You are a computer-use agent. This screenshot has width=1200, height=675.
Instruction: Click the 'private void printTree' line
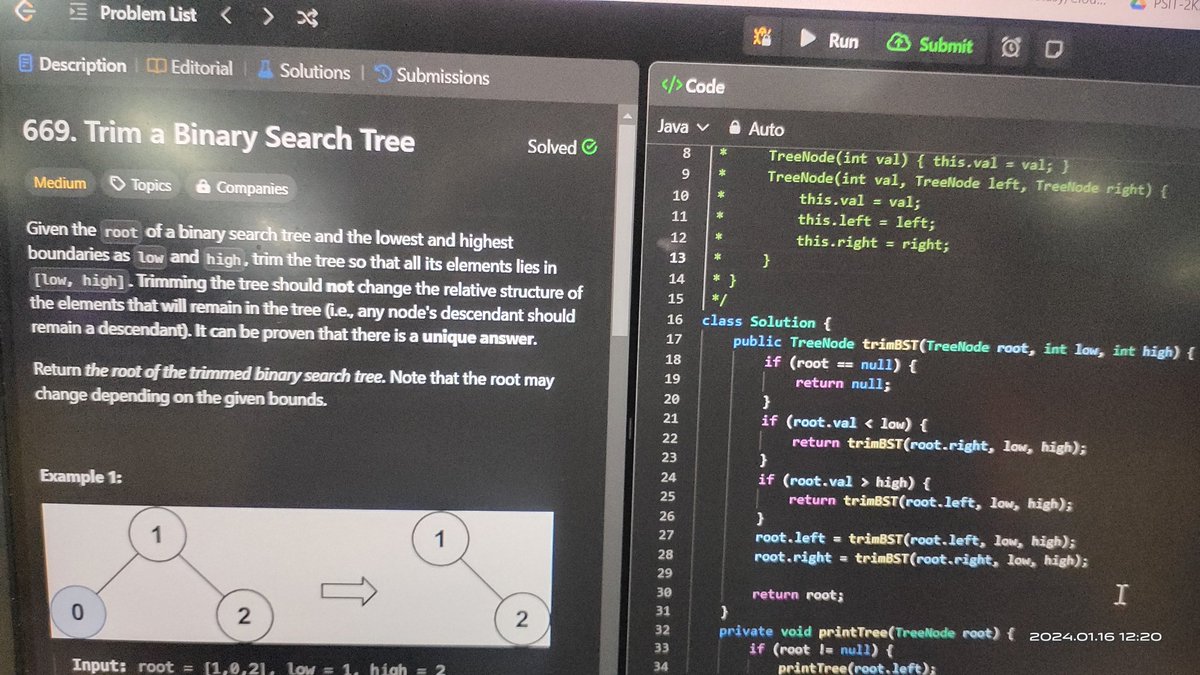pos(867,633)
